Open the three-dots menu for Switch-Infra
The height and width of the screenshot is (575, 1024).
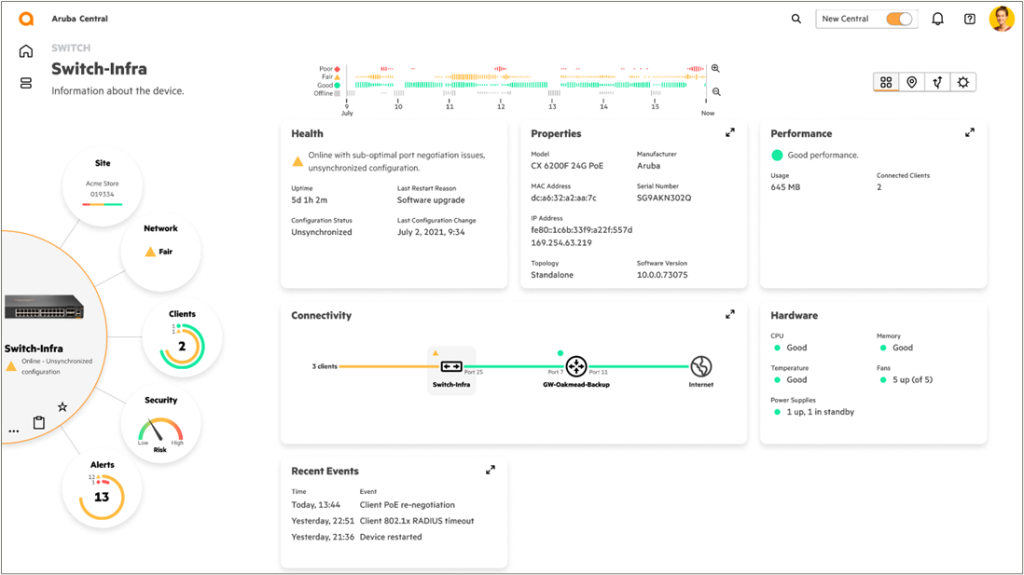14,431
